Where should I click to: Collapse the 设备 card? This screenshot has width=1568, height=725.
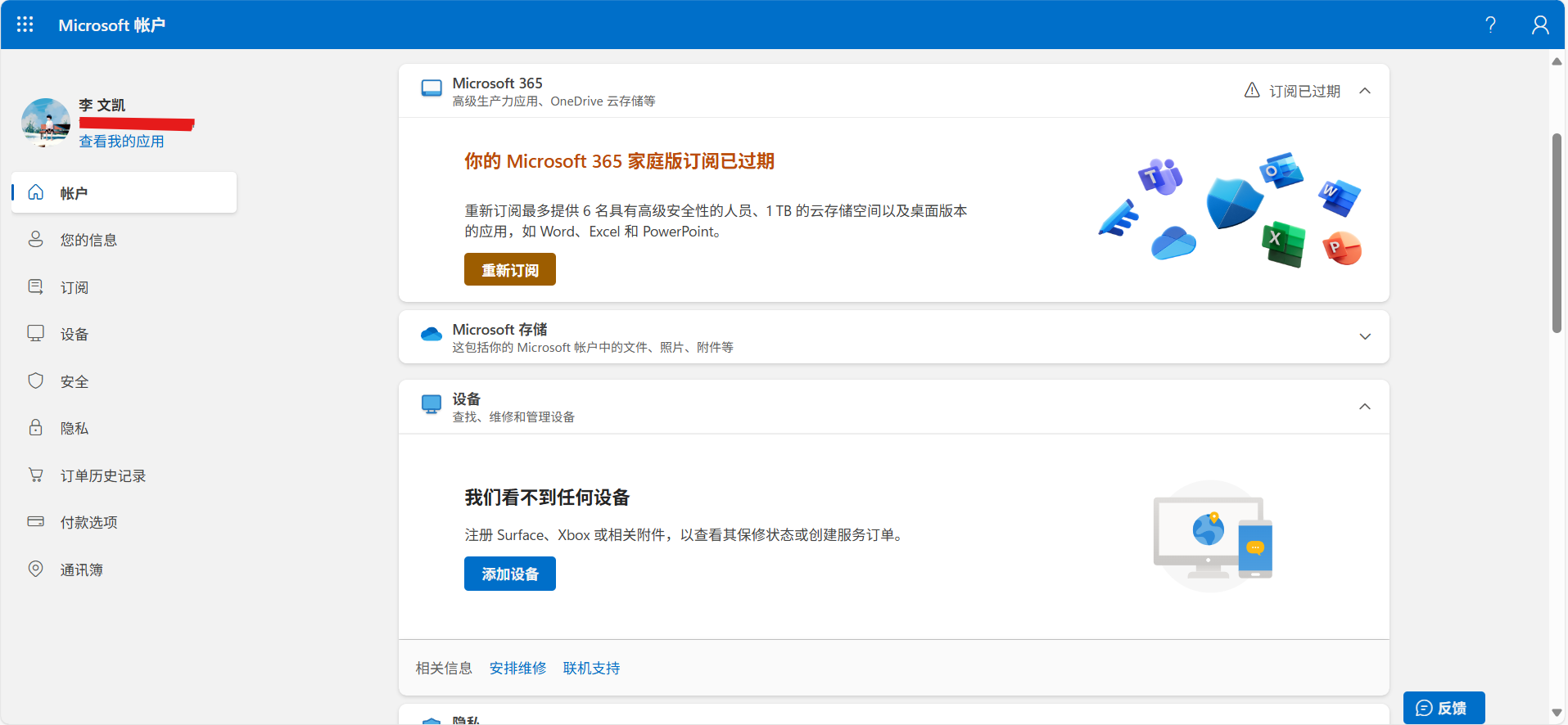point(1365,407)
